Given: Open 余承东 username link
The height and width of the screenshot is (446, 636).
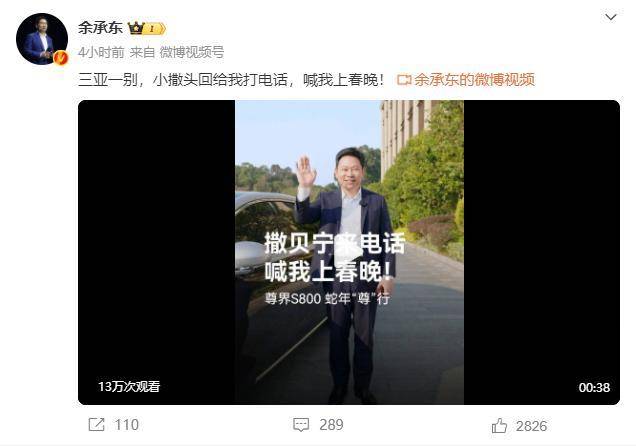Looking at the screenshot, I should click(x=100, y=28).
